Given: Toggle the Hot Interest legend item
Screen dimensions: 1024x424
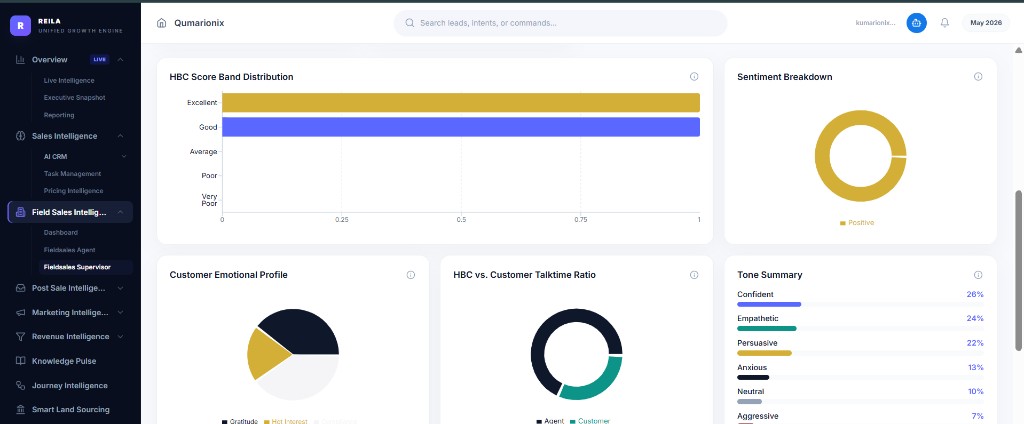Looking at the screenshot, I should pos(285,421).
